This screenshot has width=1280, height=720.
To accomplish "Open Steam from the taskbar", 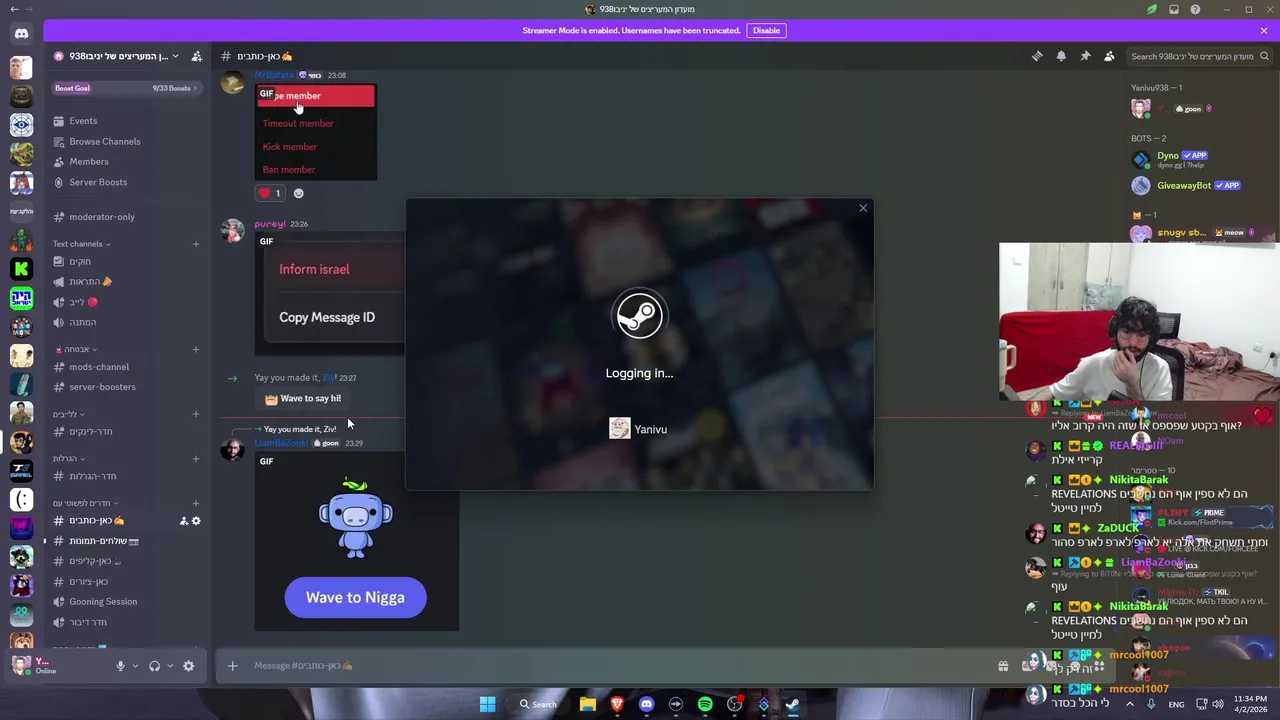I will (793, 704).
